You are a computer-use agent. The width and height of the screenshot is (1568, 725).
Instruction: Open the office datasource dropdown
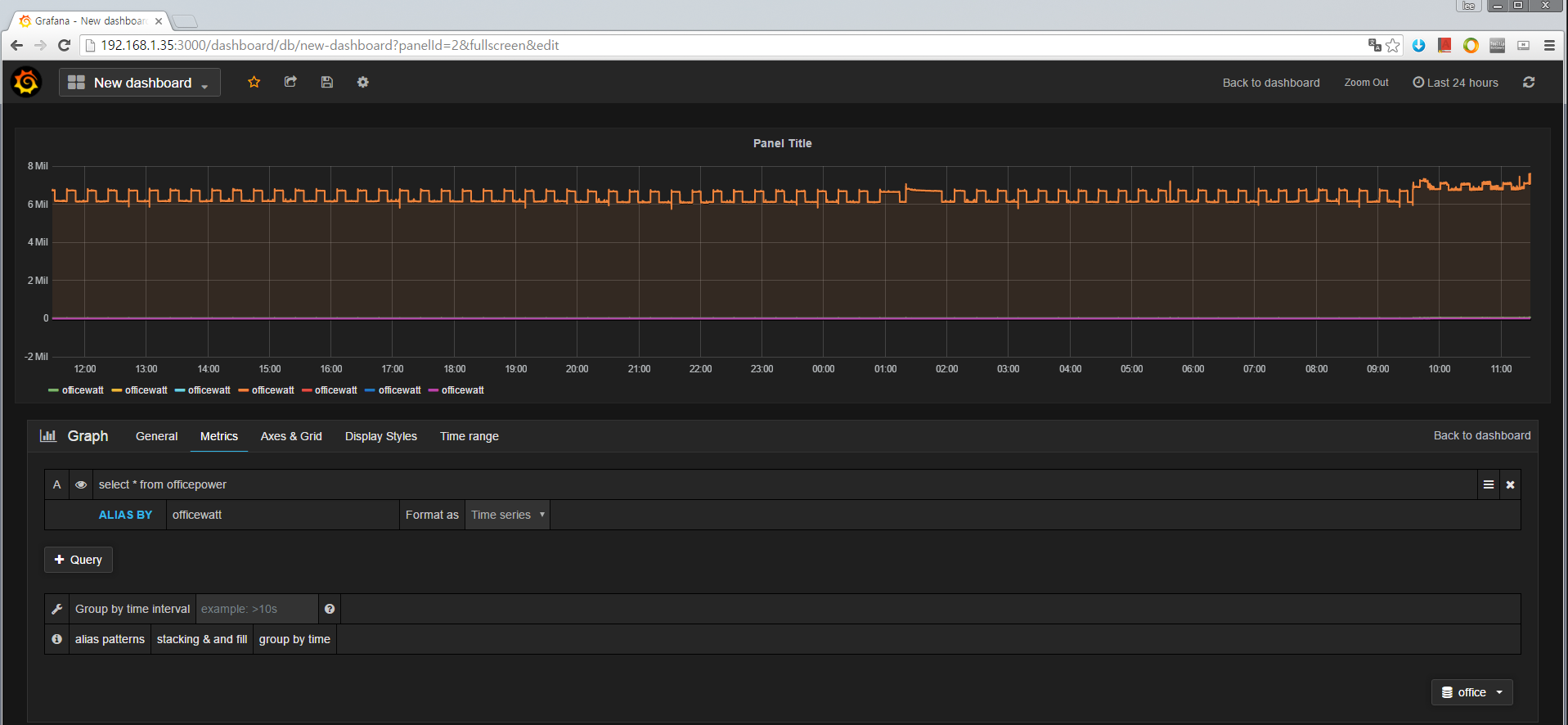point(1472,692)
